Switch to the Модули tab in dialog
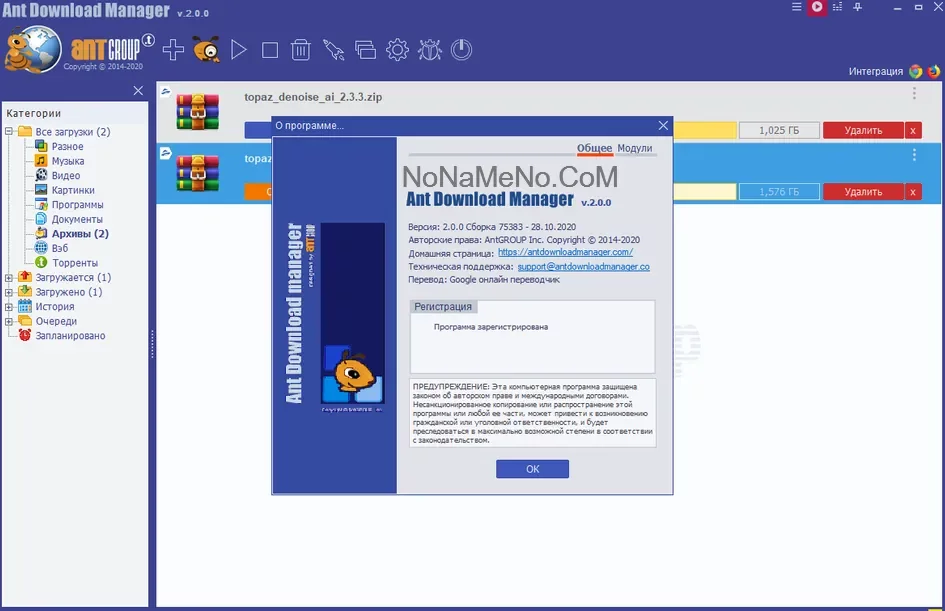Image resolution: width=945 pixels, height=611 pixels. [x=634, y=148]
